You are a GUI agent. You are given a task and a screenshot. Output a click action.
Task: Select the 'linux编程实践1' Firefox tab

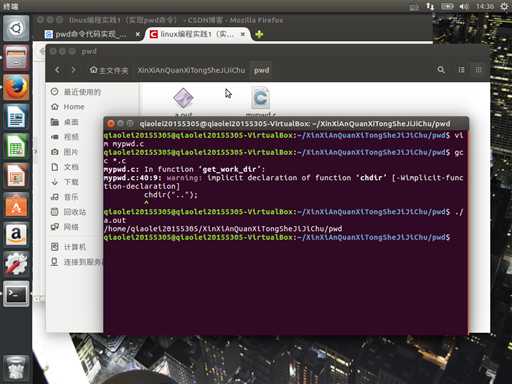[197, 34]
